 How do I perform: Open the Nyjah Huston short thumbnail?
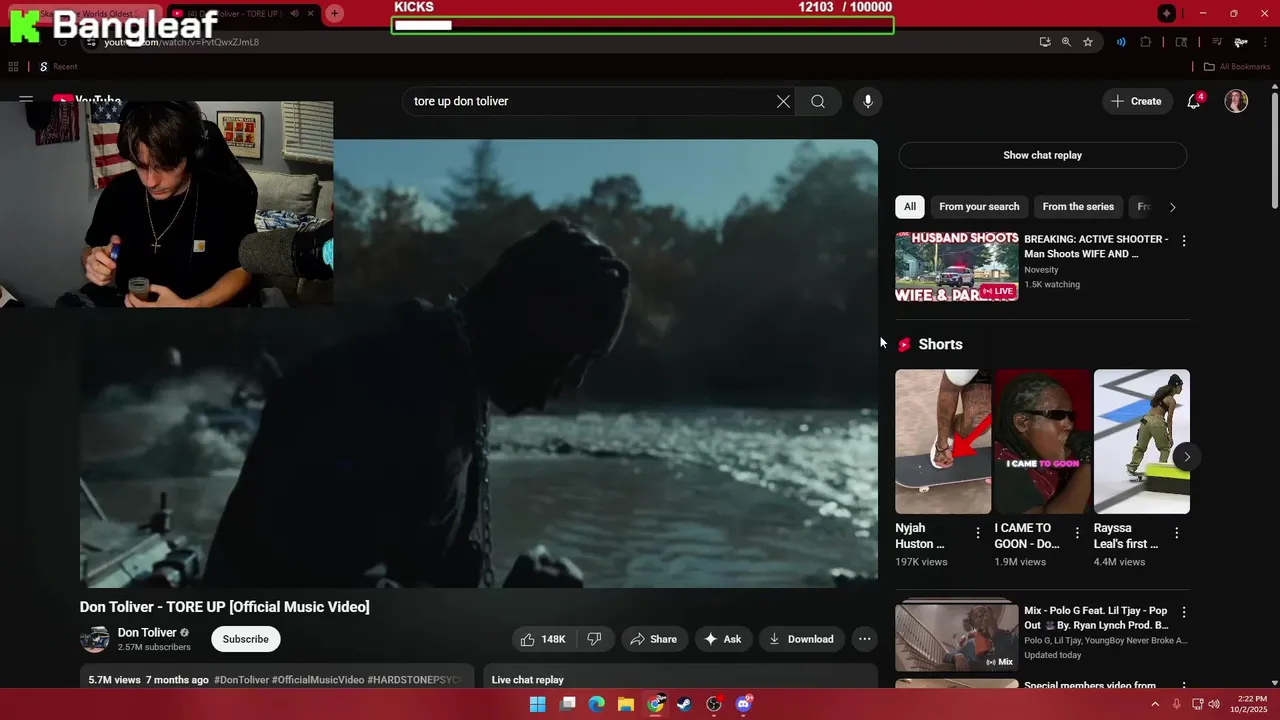943,442
